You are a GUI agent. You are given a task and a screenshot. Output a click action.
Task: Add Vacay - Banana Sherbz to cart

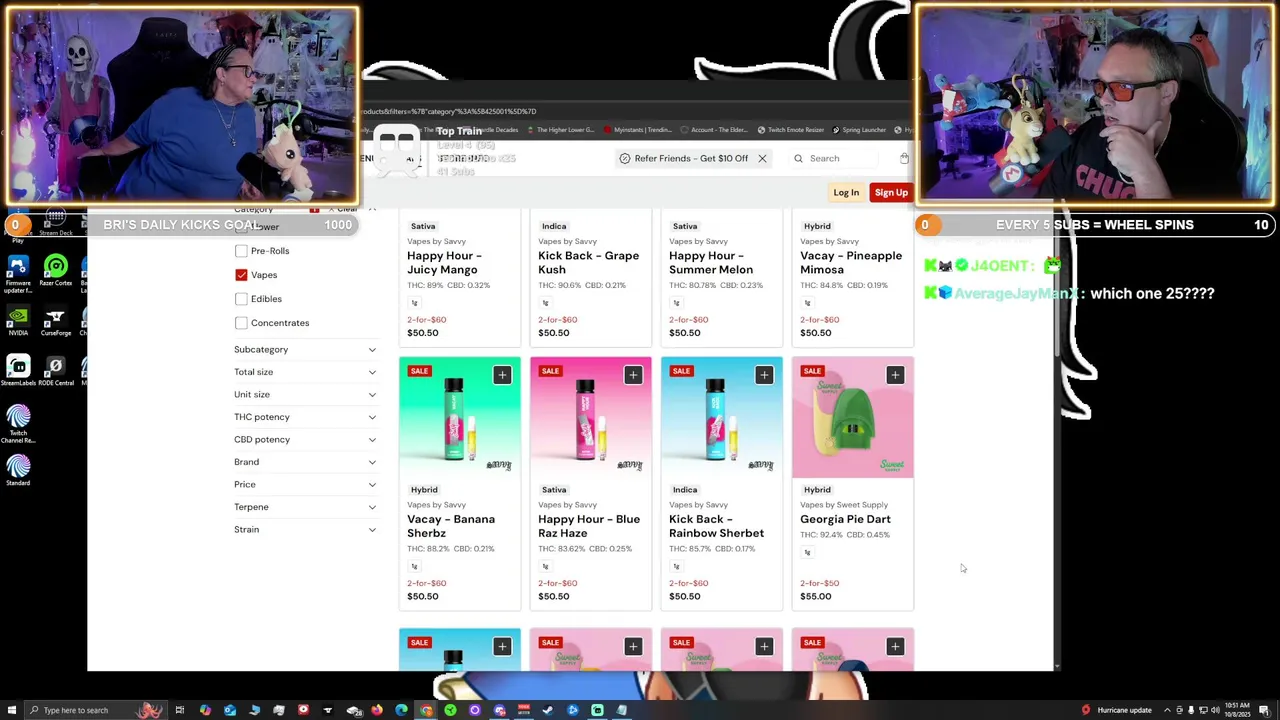pos(502,374)
